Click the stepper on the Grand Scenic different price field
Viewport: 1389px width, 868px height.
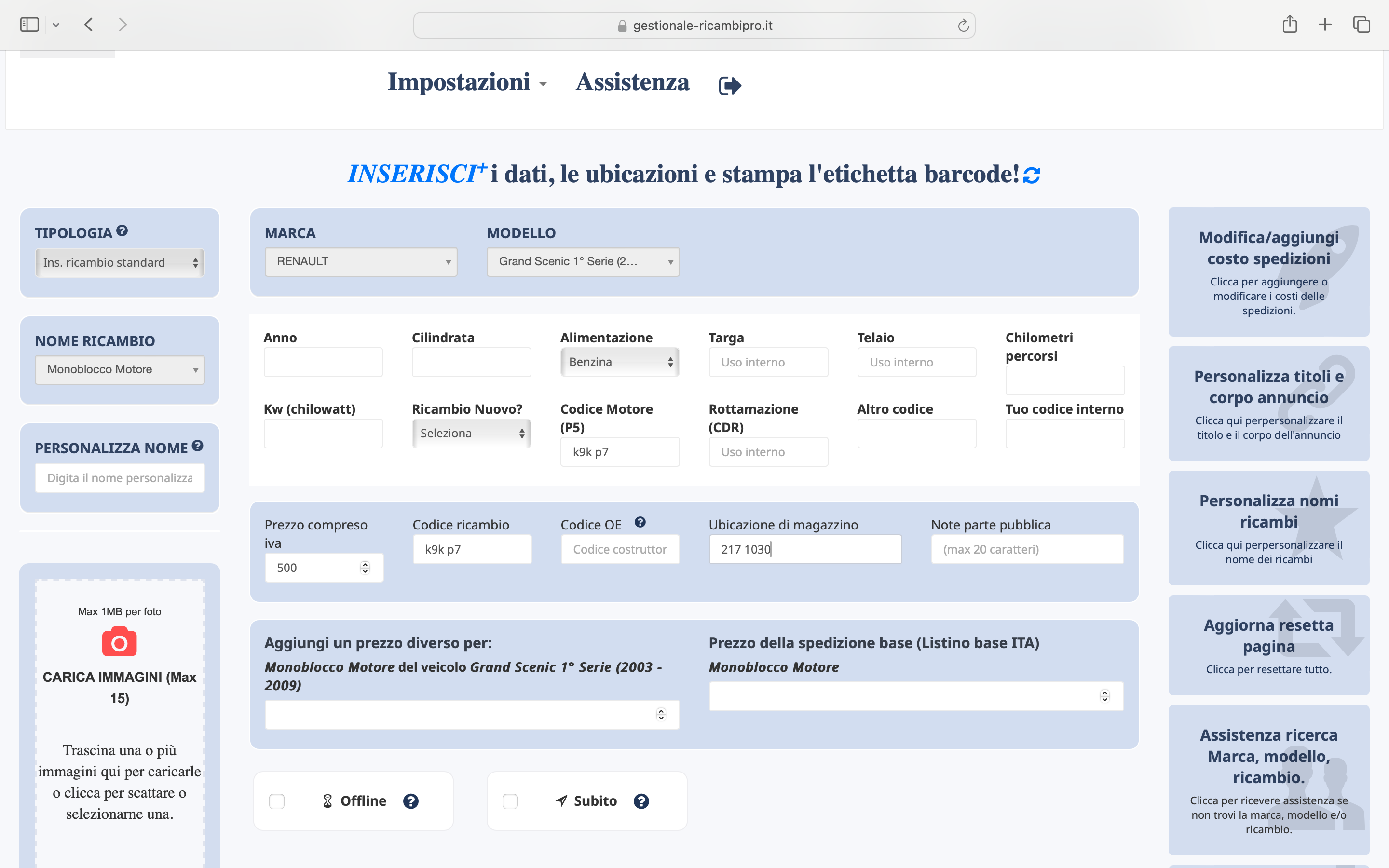coord(661,714)
